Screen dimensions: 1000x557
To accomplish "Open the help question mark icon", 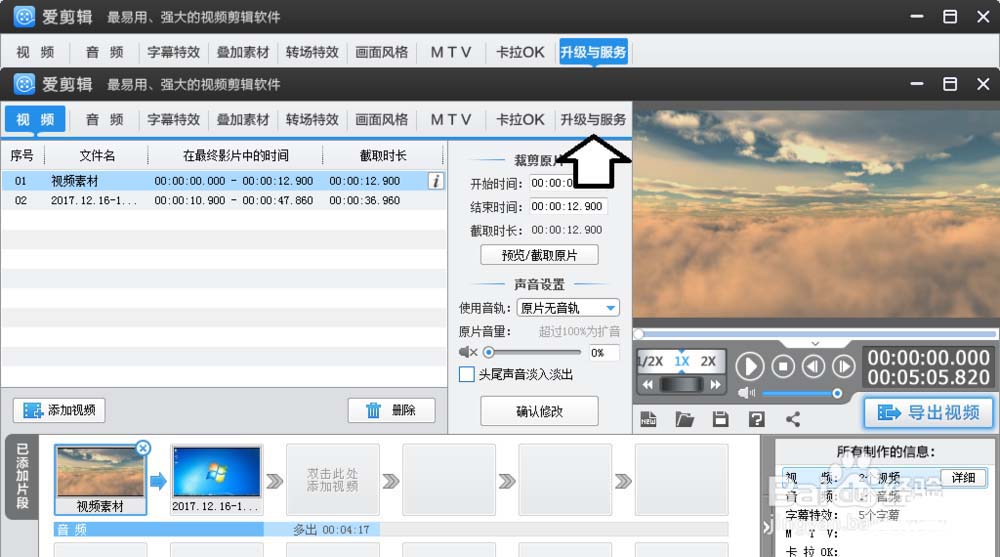I will (x=756, y=419).
